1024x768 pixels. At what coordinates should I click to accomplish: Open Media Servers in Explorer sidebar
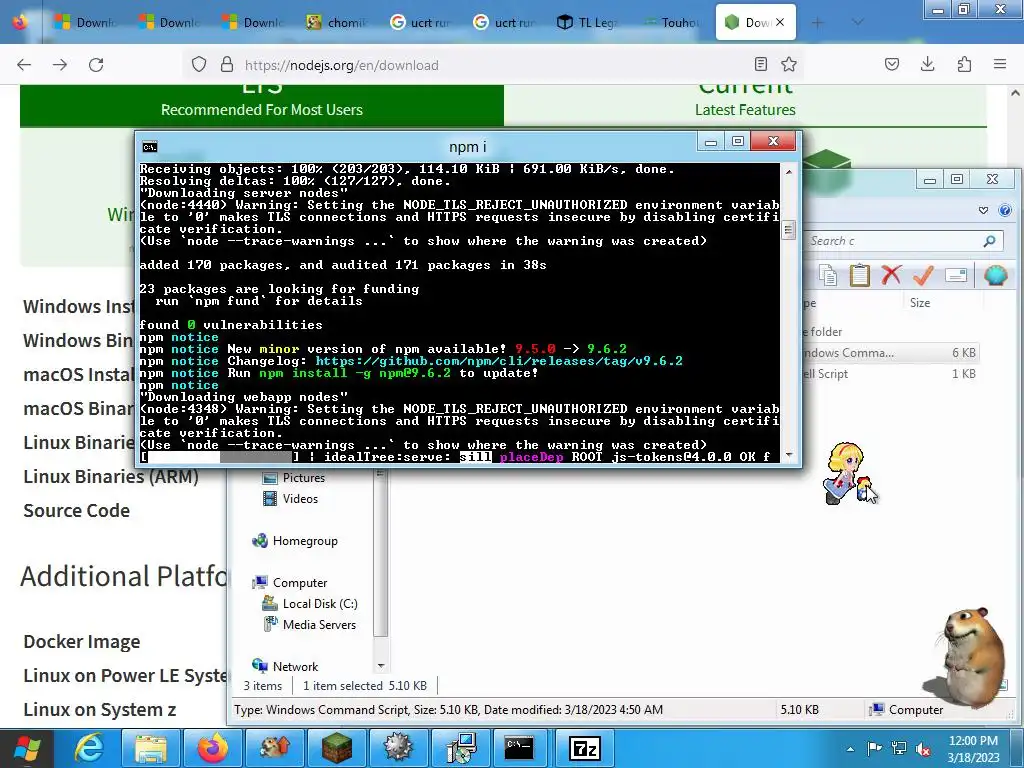310,624
